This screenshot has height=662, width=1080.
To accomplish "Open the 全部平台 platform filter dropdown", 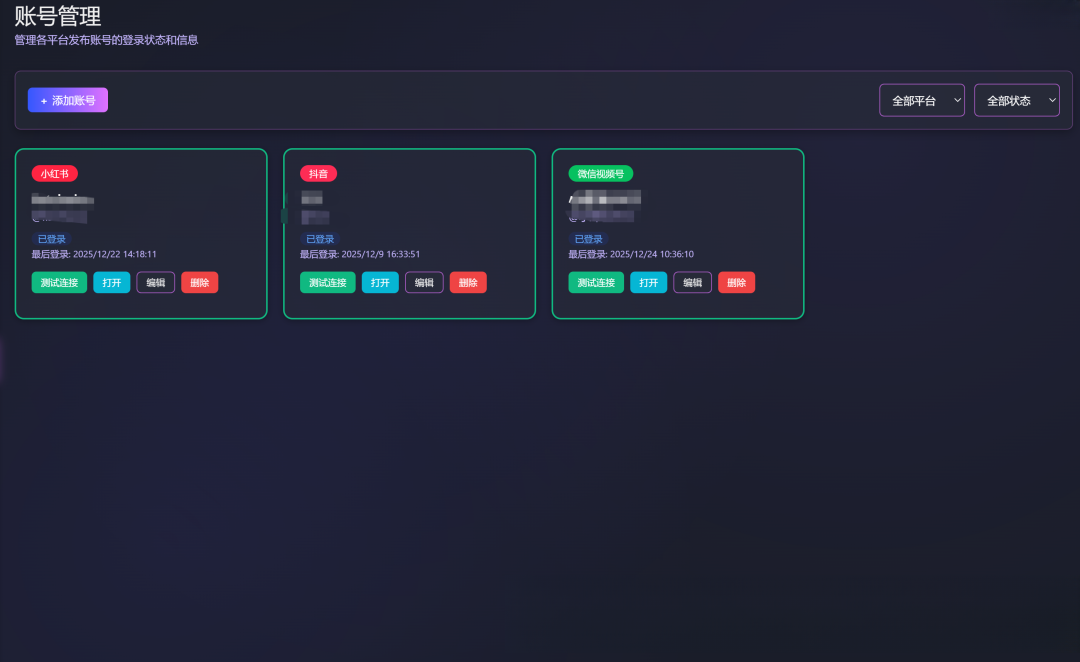I will [921, 100].
